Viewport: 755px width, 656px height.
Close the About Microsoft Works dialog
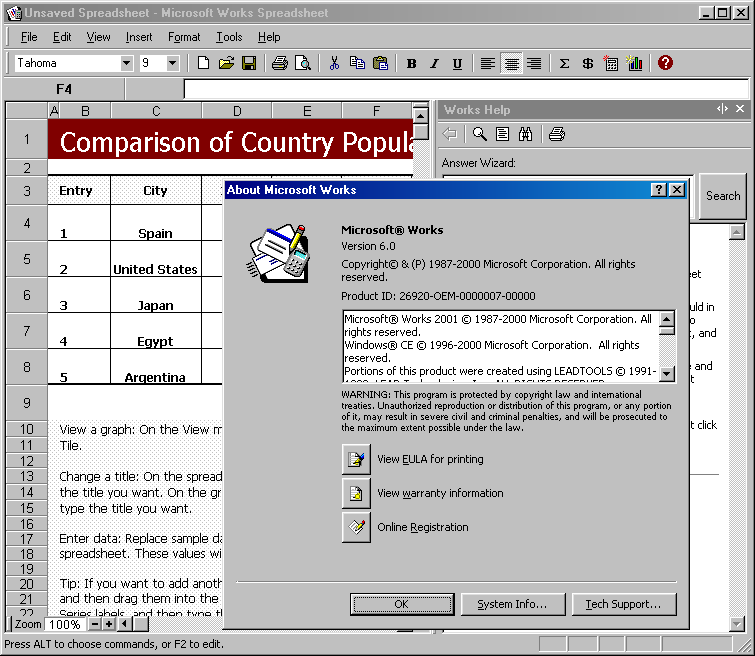click(677, 190)
